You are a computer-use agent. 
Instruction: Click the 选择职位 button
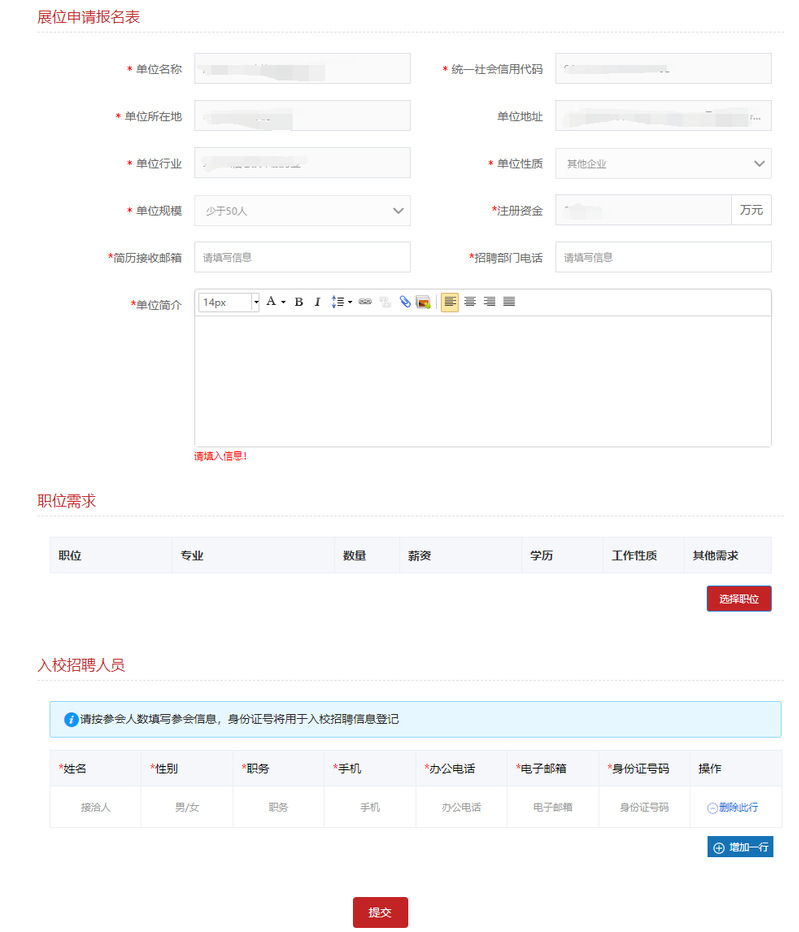739,599
